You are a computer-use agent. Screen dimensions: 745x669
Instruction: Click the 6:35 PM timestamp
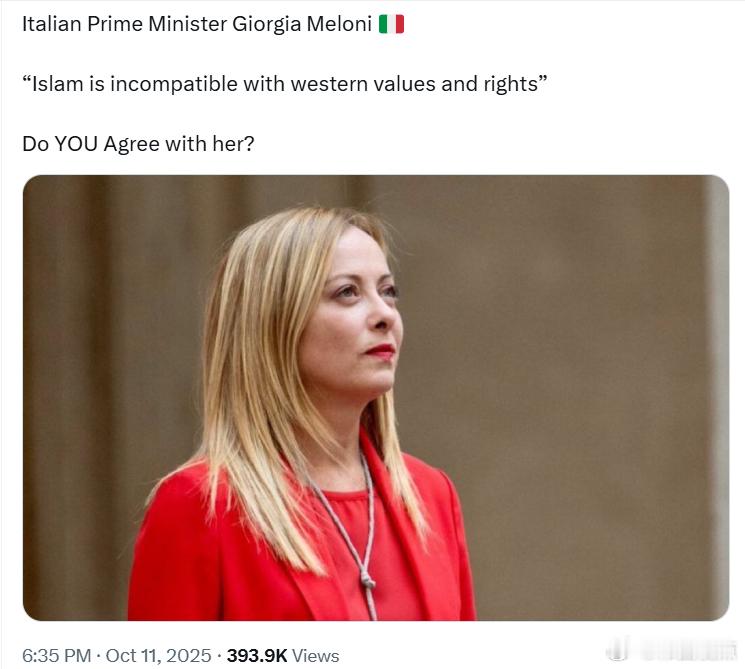point(57,656)
